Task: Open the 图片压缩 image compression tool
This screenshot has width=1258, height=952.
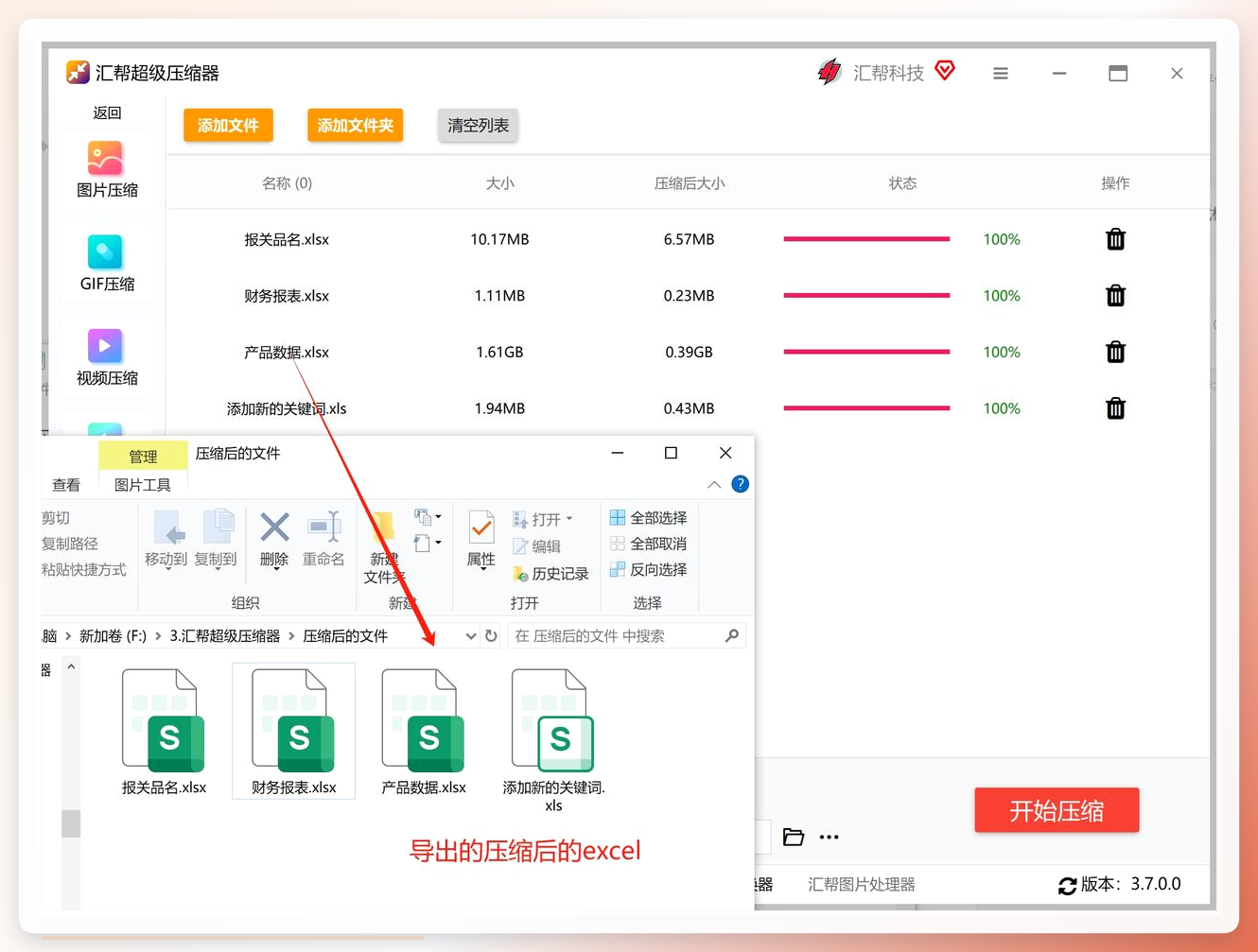Action: point(106,170)
